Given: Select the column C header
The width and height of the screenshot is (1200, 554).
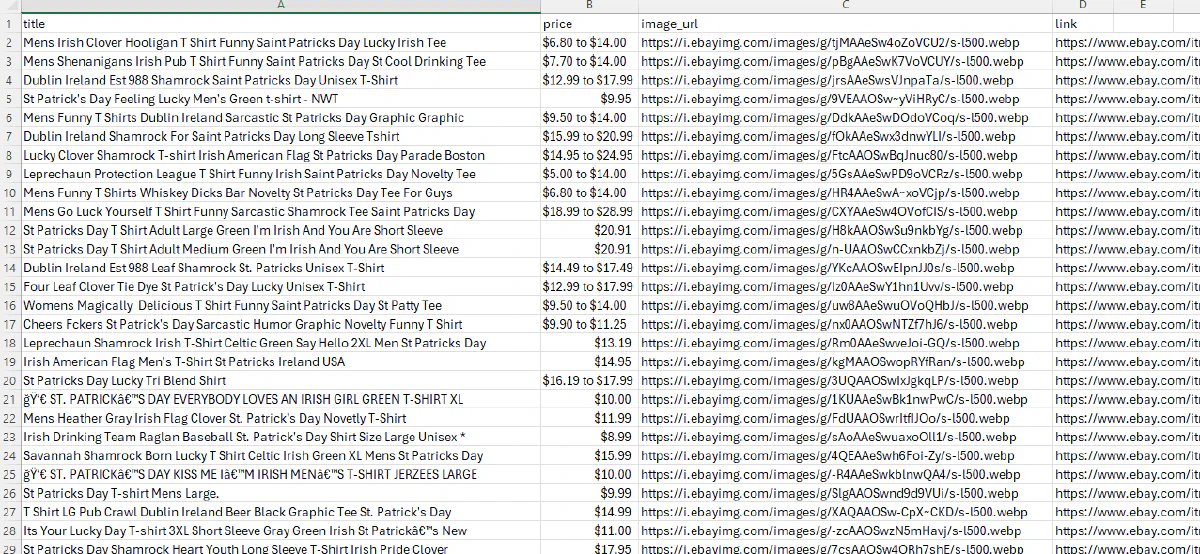Looking at the screenshot, I should [845, 5].
